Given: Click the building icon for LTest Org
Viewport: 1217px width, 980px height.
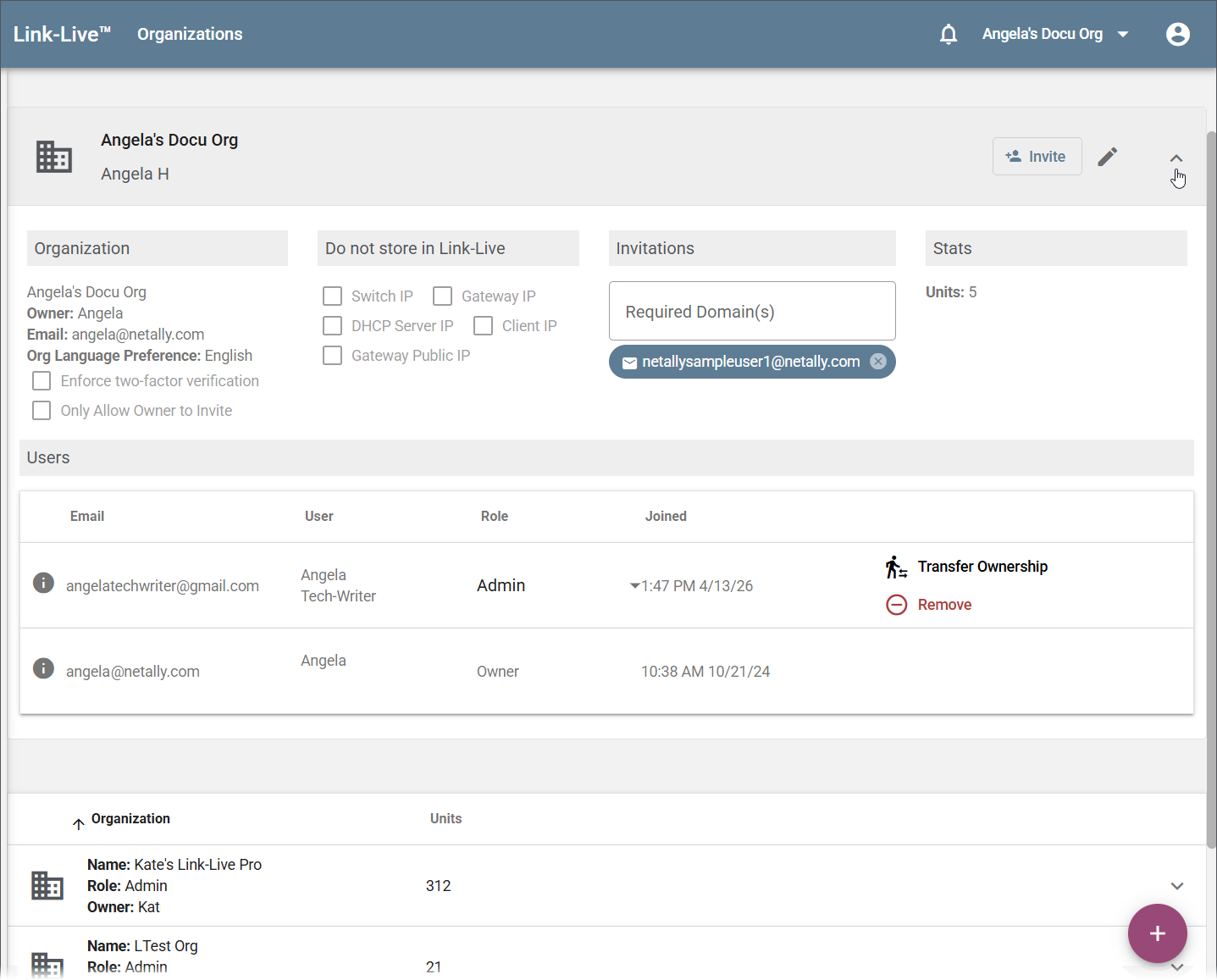Looking at the screenshot, I should click(x=47, y=966).
